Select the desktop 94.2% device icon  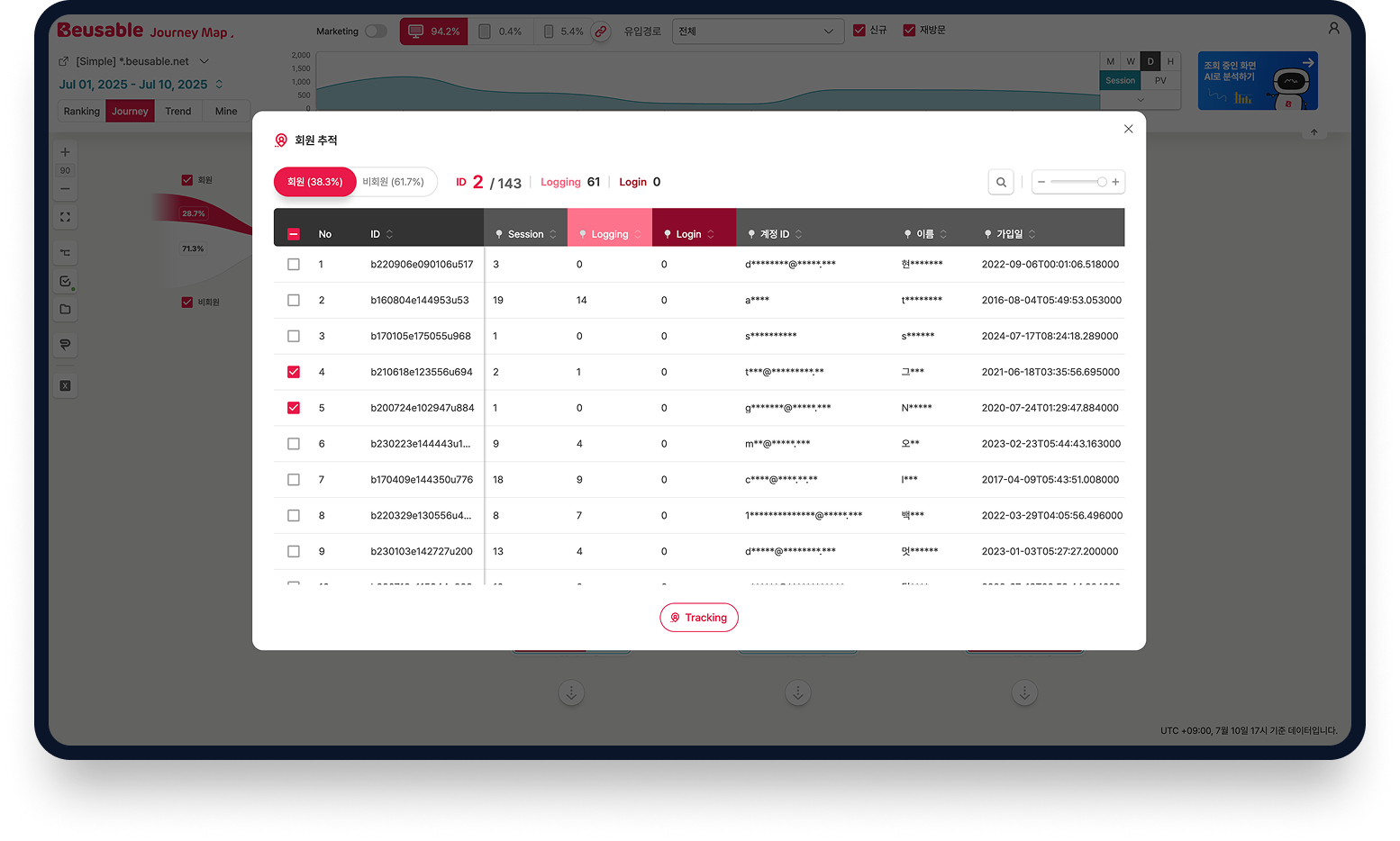coord(433,32)
